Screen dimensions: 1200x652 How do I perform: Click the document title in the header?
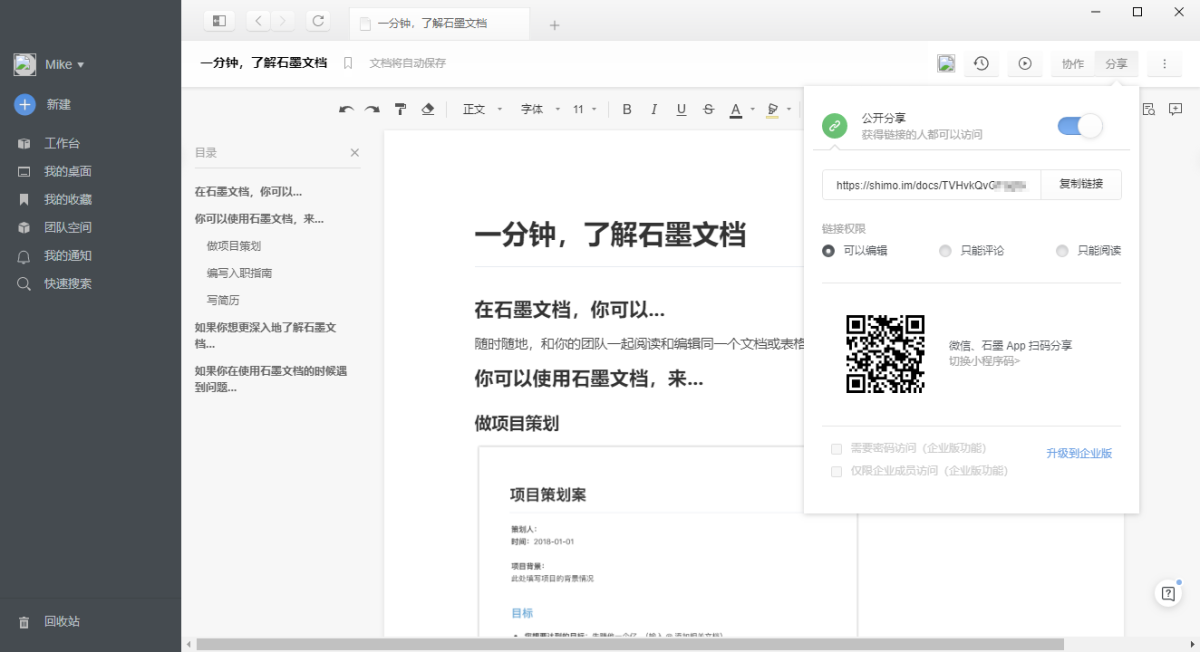(263, 63)
